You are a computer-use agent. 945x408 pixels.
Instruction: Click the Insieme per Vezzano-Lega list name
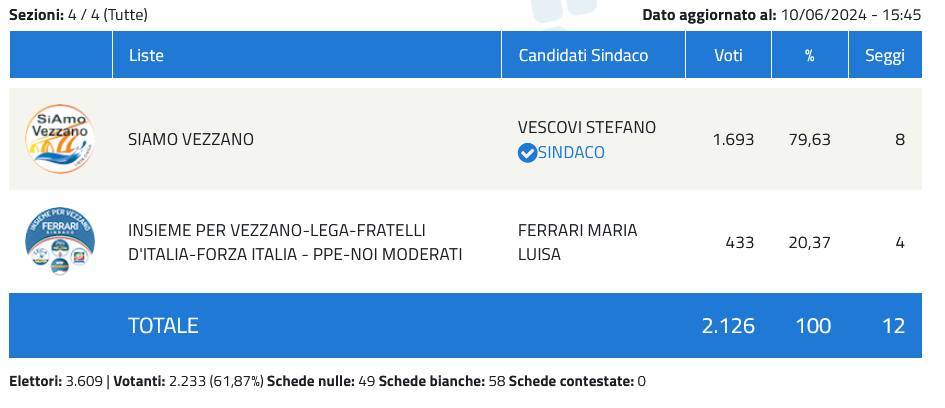pos(295,242)
